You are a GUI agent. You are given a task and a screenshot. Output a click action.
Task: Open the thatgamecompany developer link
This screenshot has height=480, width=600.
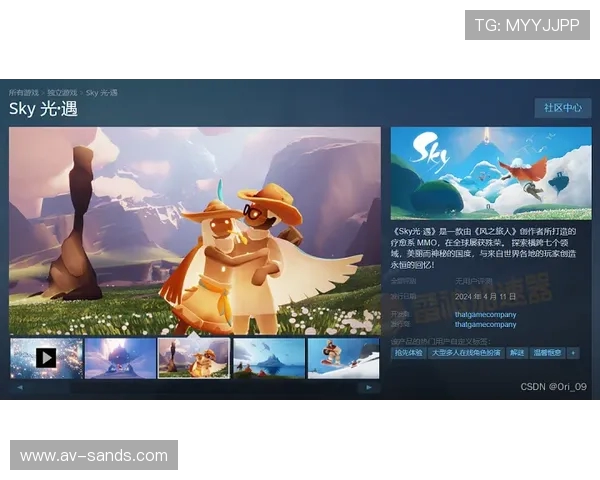[485, 314]
